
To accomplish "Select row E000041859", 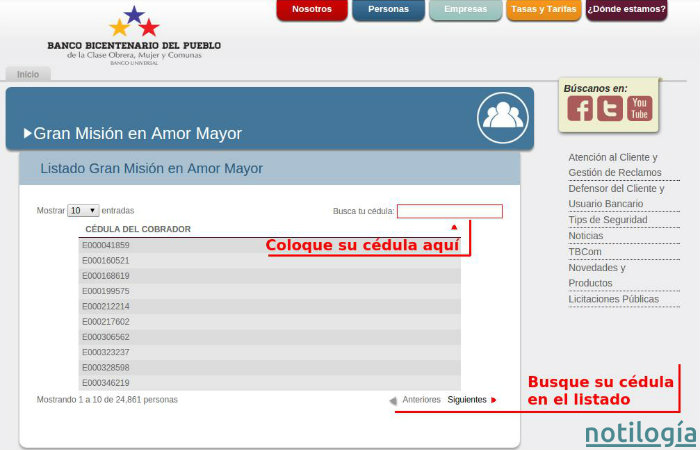I will [270, 245].
